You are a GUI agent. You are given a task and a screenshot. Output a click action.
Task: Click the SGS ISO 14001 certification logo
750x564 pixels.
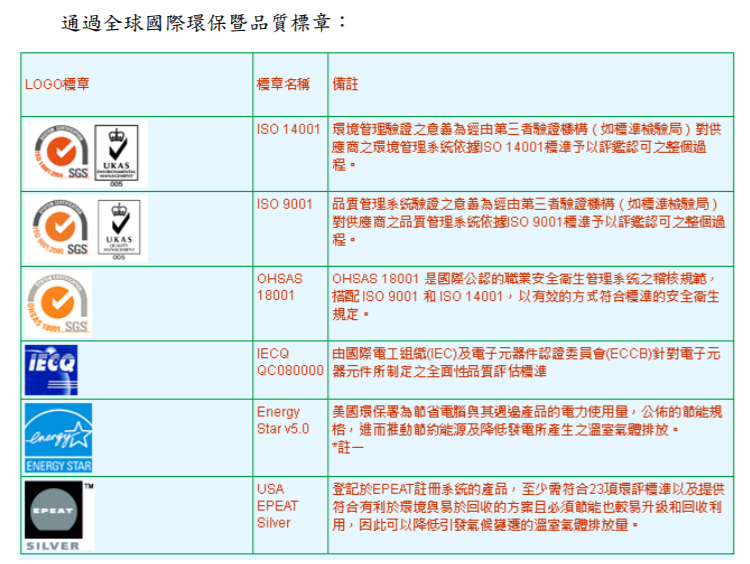click(x=61, y=153)
